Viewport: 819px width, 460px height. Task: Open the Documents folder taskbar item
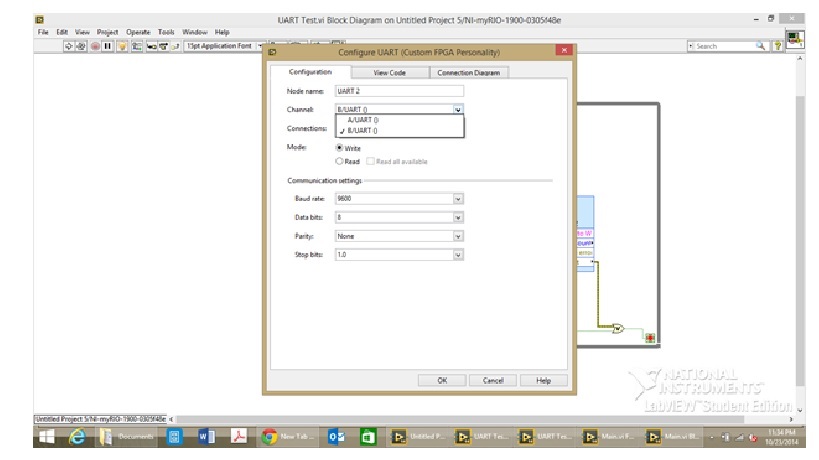(128, 437)
